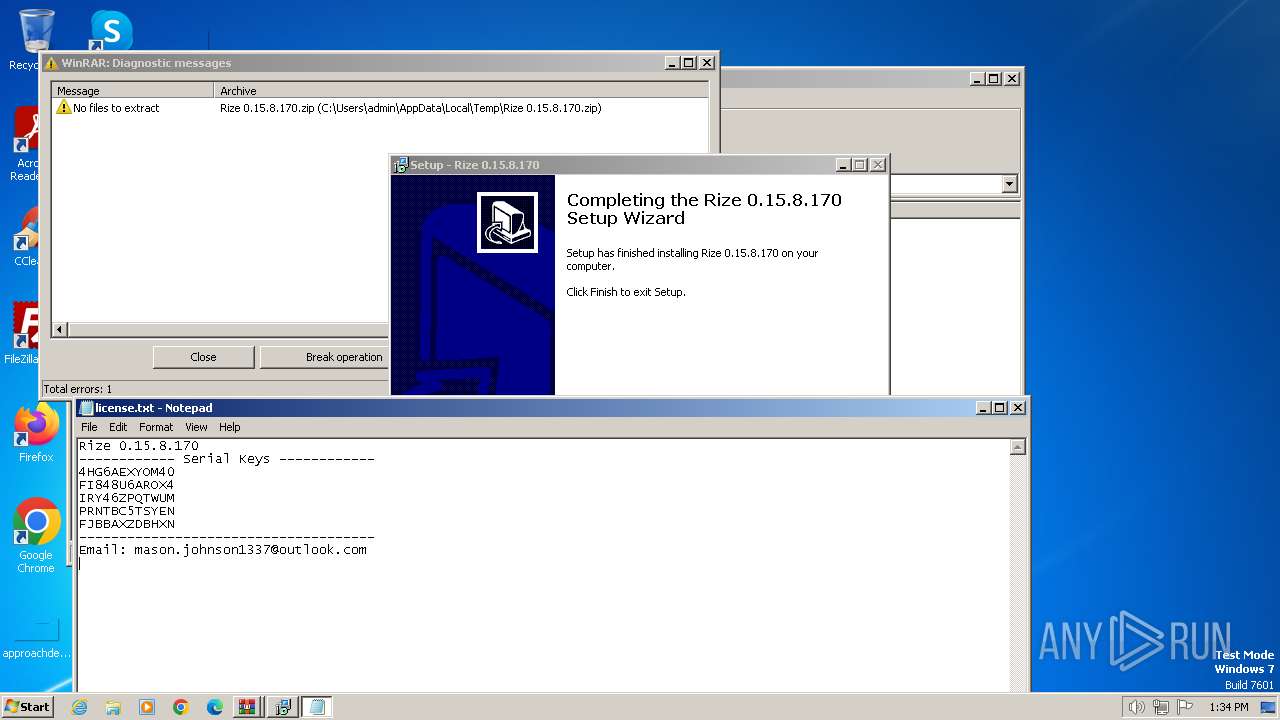
Task: Switch to Notepad taskbar button
Action: pos(317,707)
